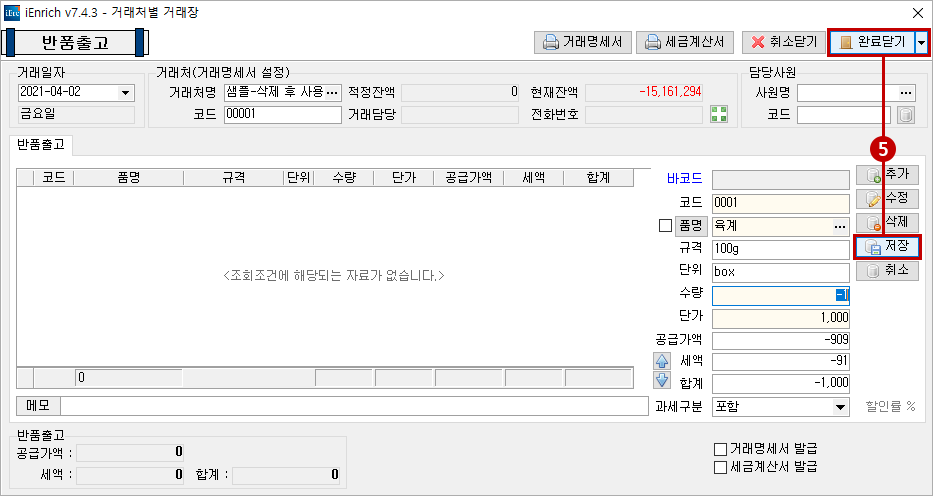
Task: Click the 저장 button
Action: [887, 247]
